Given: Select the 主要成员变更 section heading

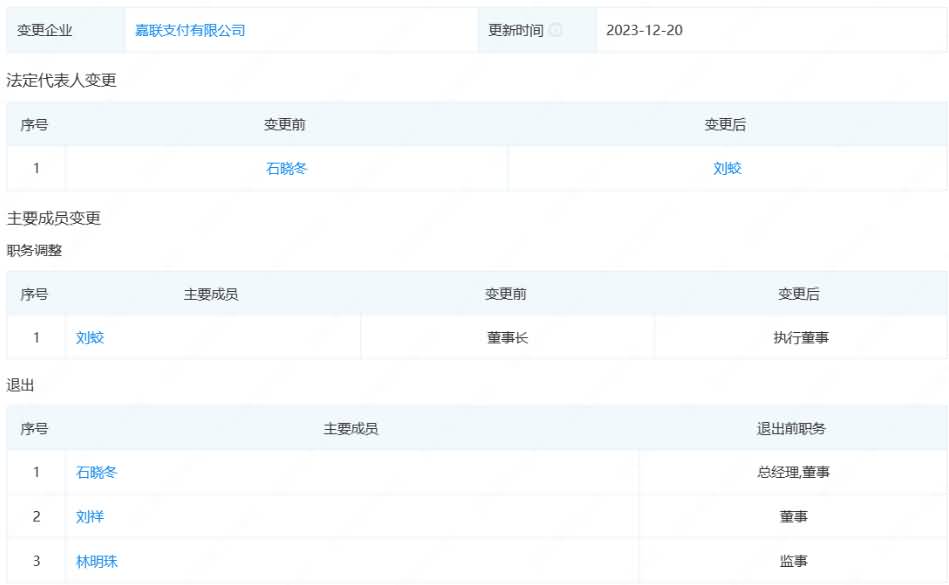Looking at the screenshot, I should (53, 218).
